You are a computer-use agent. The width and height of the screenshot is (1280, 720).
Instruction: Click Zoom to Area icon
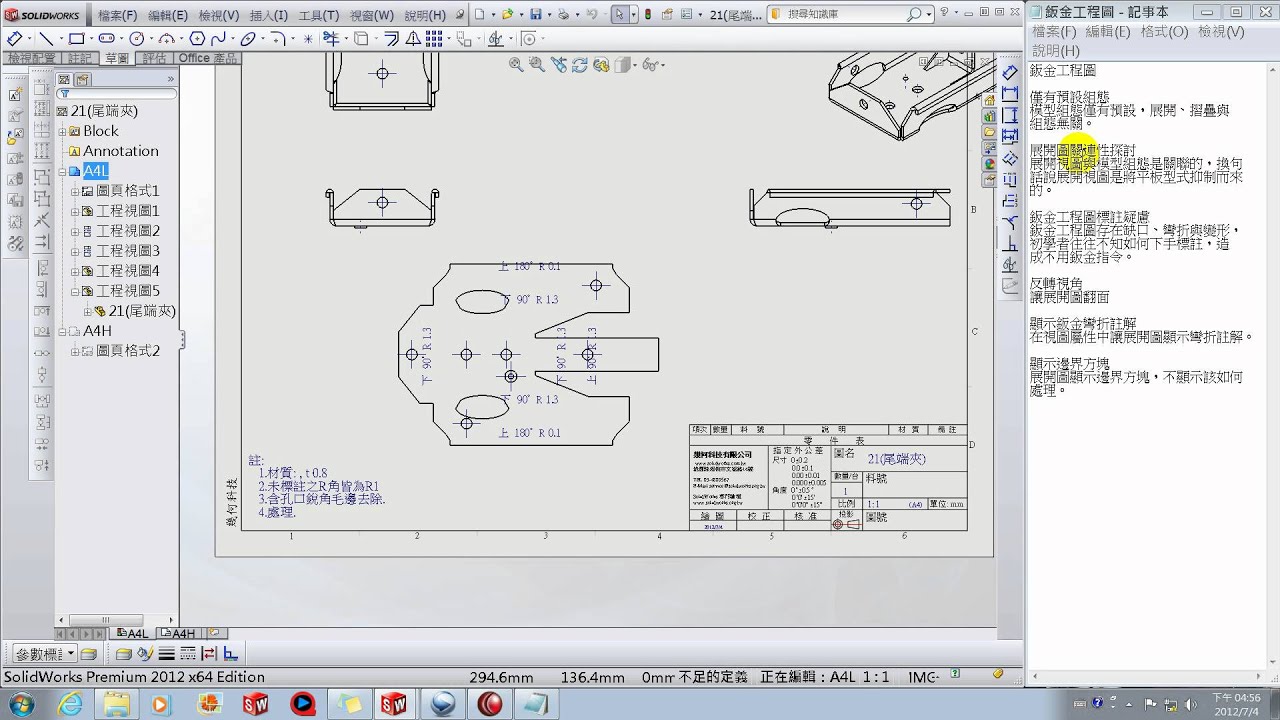click(537, 64)
